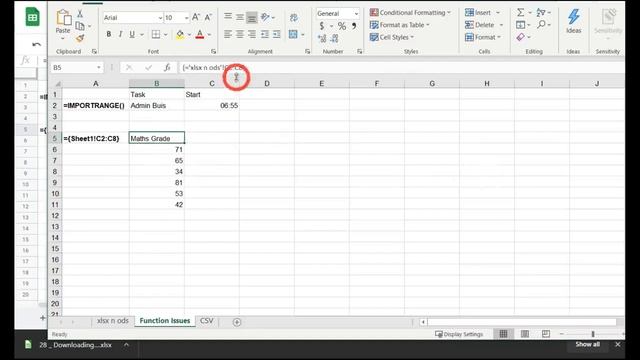640x360 pixels.
Task: Select Top Align icon
Action: tap(228, 17)
